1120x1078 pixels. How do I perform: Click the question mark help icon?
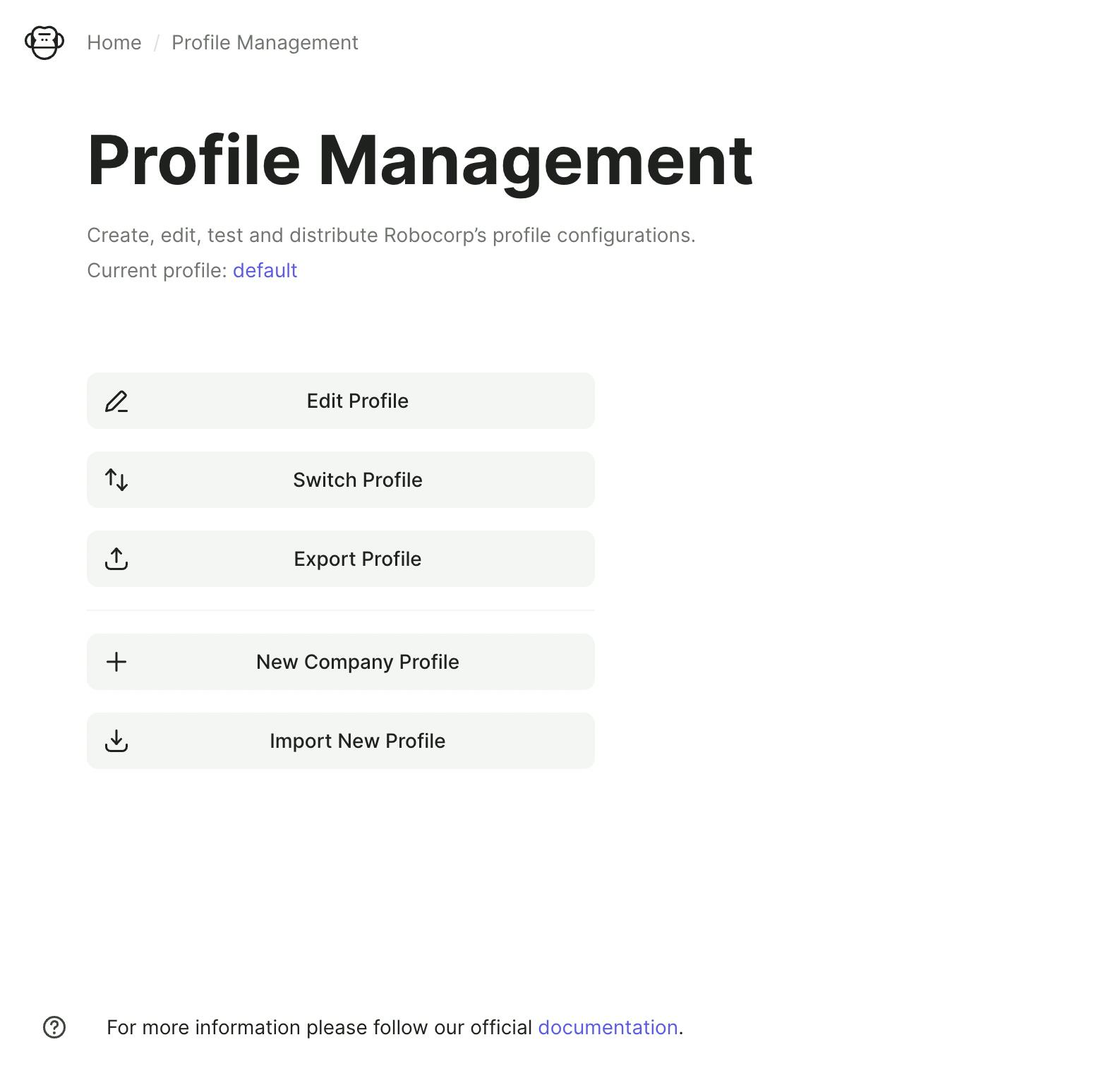coord(54,1027)
